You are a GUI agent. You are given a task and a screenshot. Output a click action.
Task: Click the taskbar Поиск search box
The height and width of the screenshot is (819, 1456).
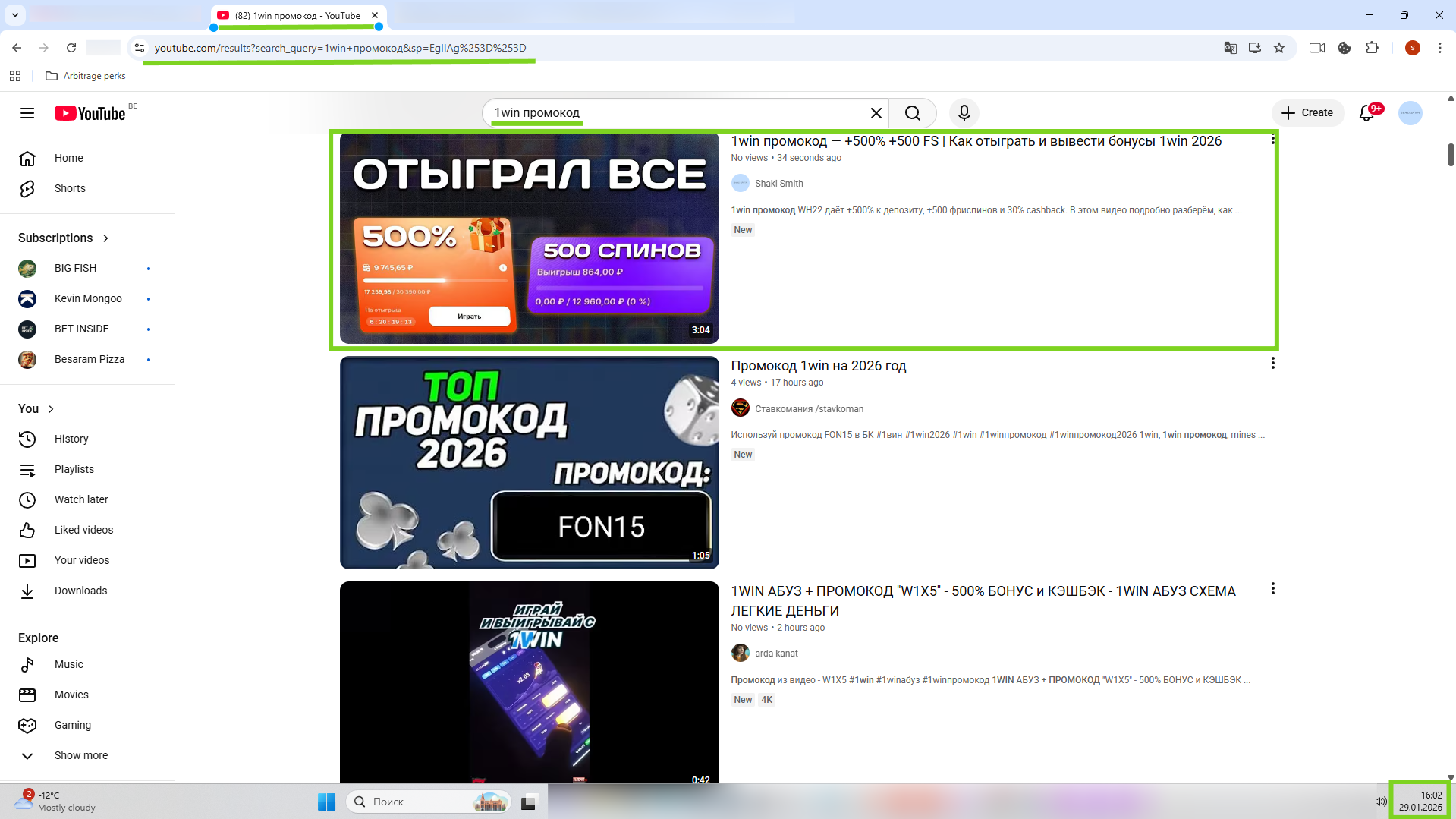point(428,802)
